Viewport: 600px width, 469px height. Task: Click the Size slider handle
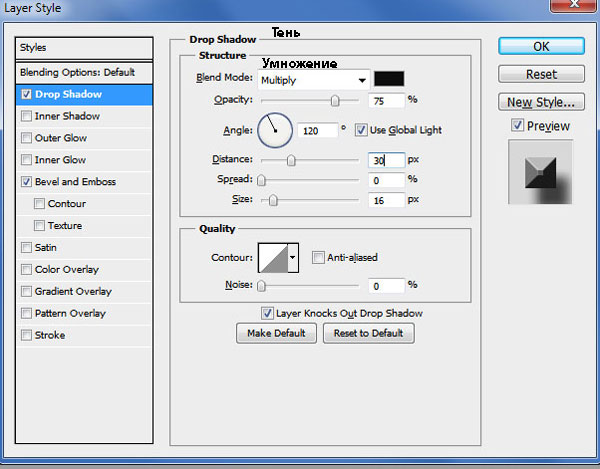273,200
